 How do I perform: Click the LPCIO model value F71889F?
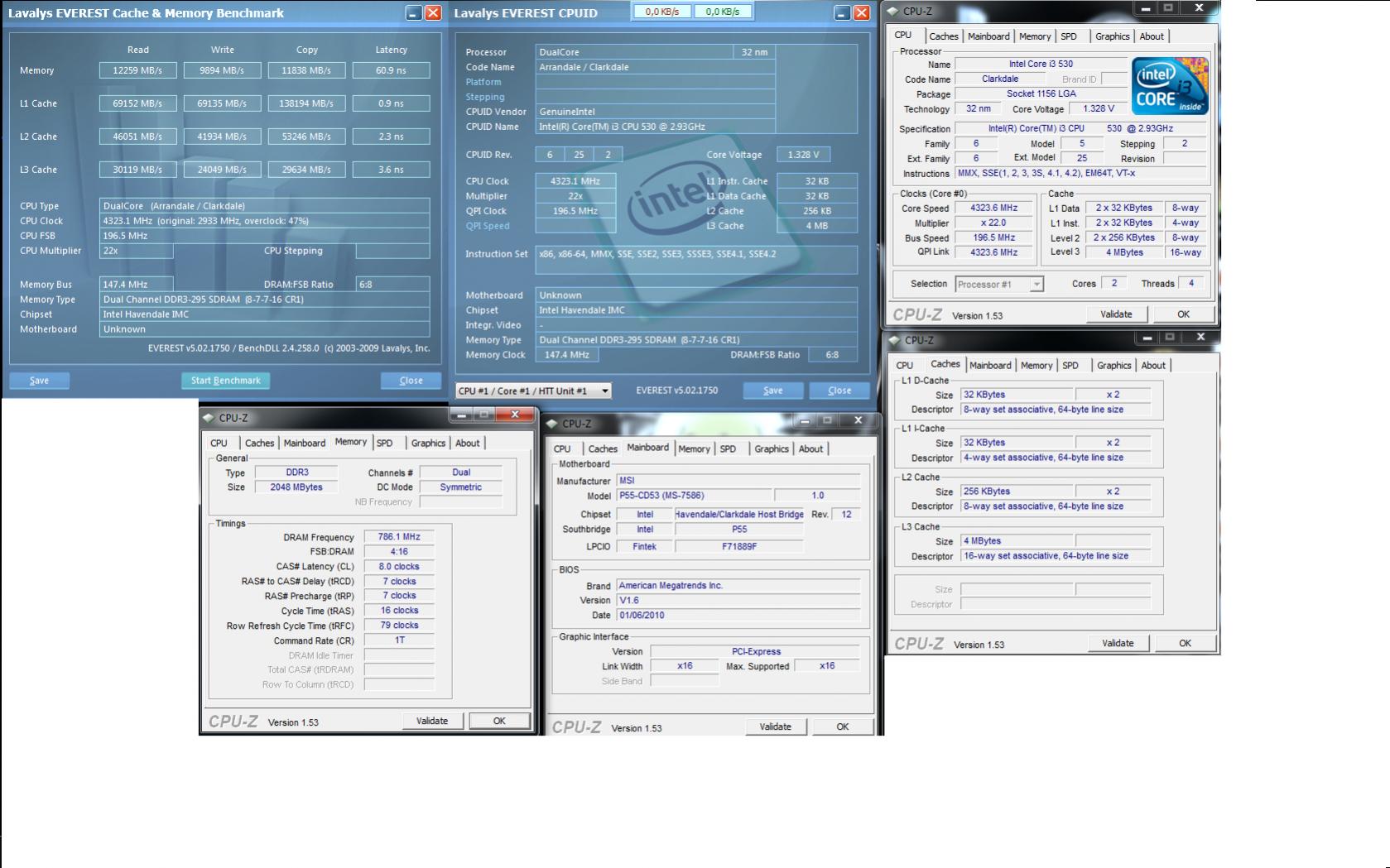(739, 547)
